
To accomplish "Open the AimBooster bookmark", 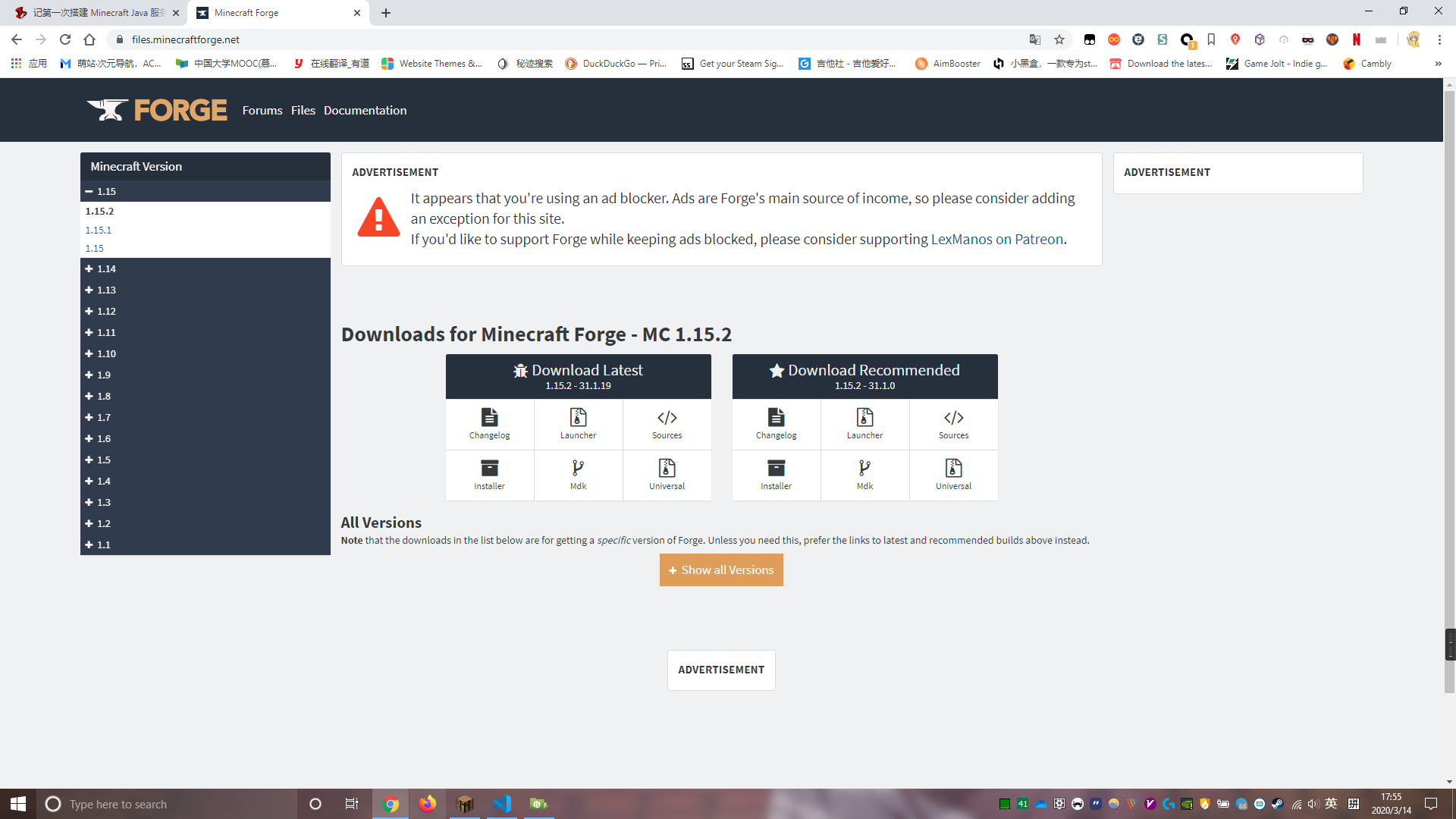I will pos(948,64).
